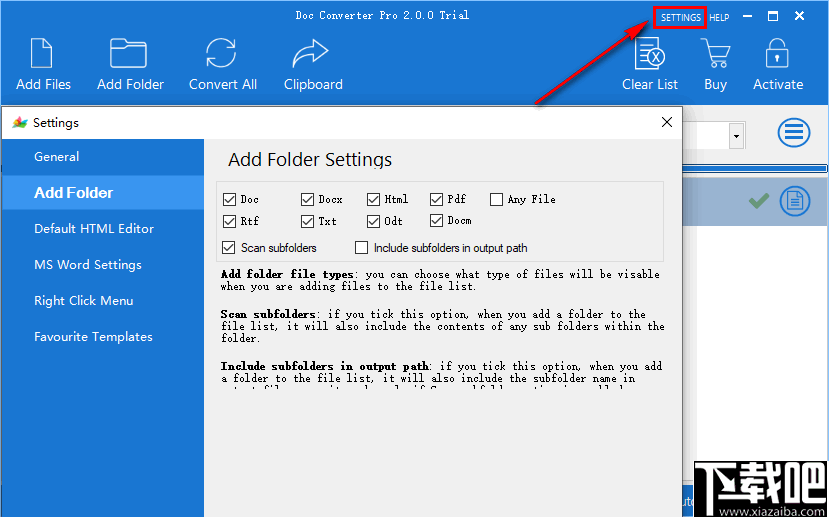Open SETTINGS in the title bar
This screenshot has height=517, width=829.
click(680, 17)
